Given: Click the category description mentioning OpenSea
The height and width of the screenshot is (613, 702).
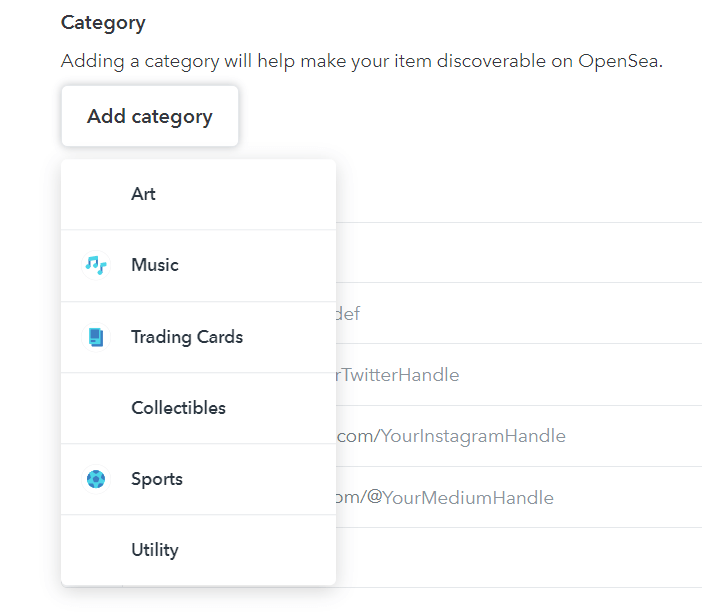Looking at the screenshot, I should [362, 60].
